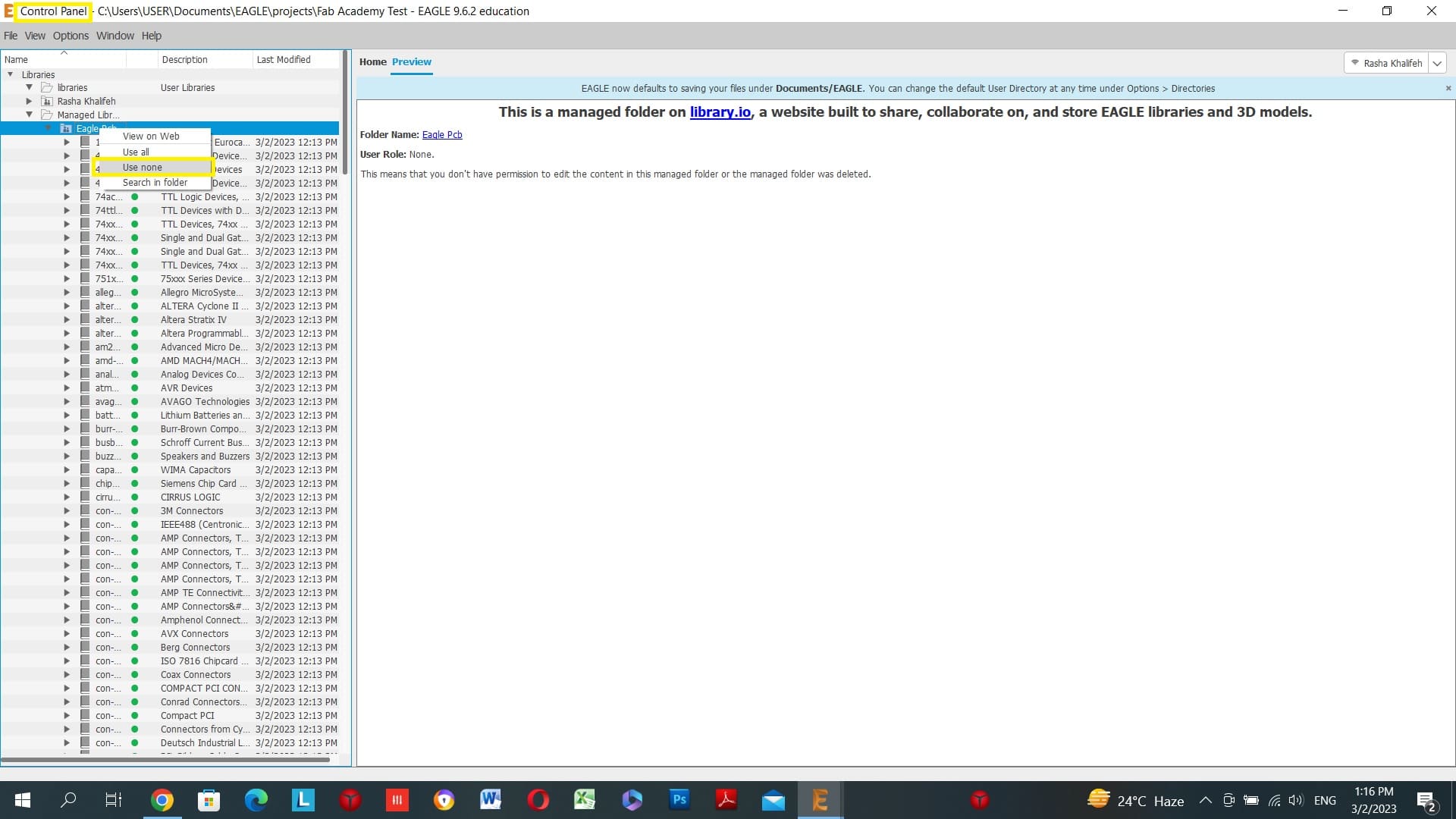Open Photoshop from the taskbar

tap(679, 800)
